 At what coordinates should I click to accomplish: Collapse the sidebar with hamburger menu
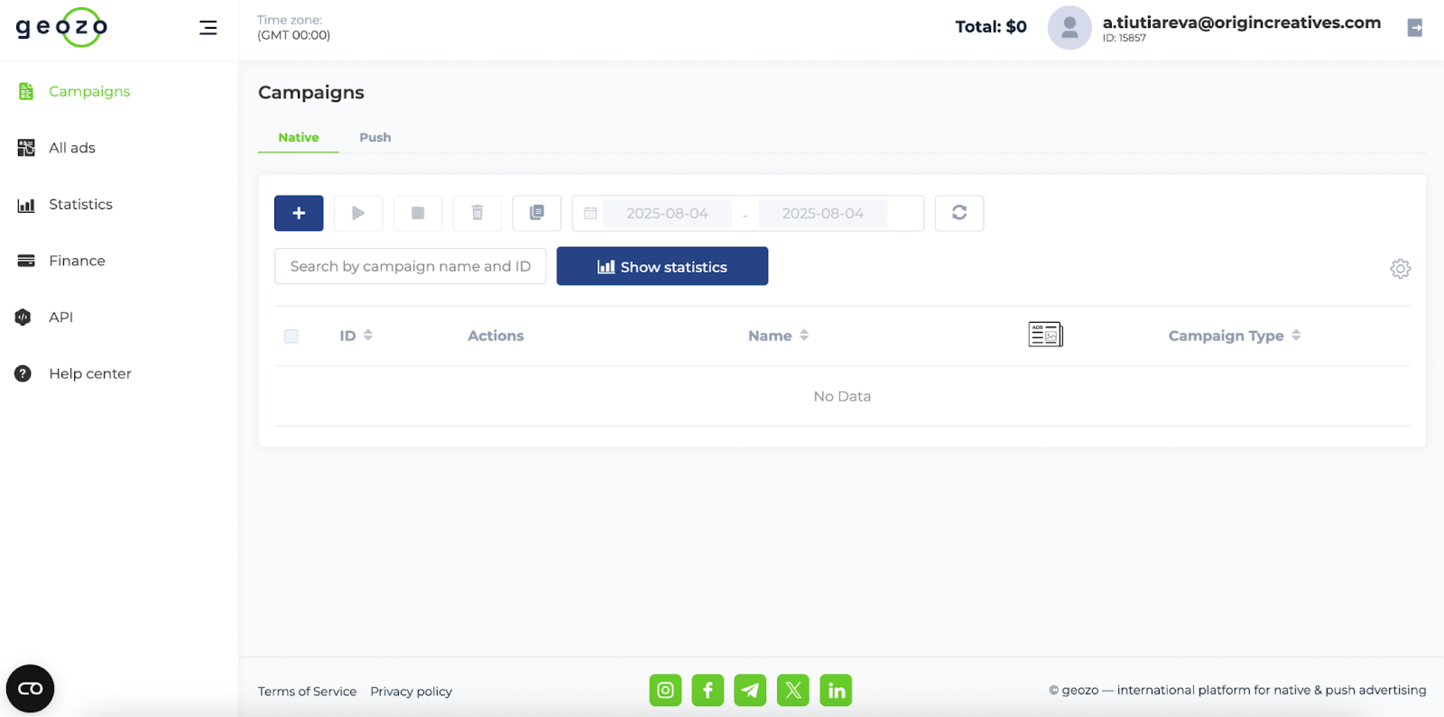tap(208, 28)
